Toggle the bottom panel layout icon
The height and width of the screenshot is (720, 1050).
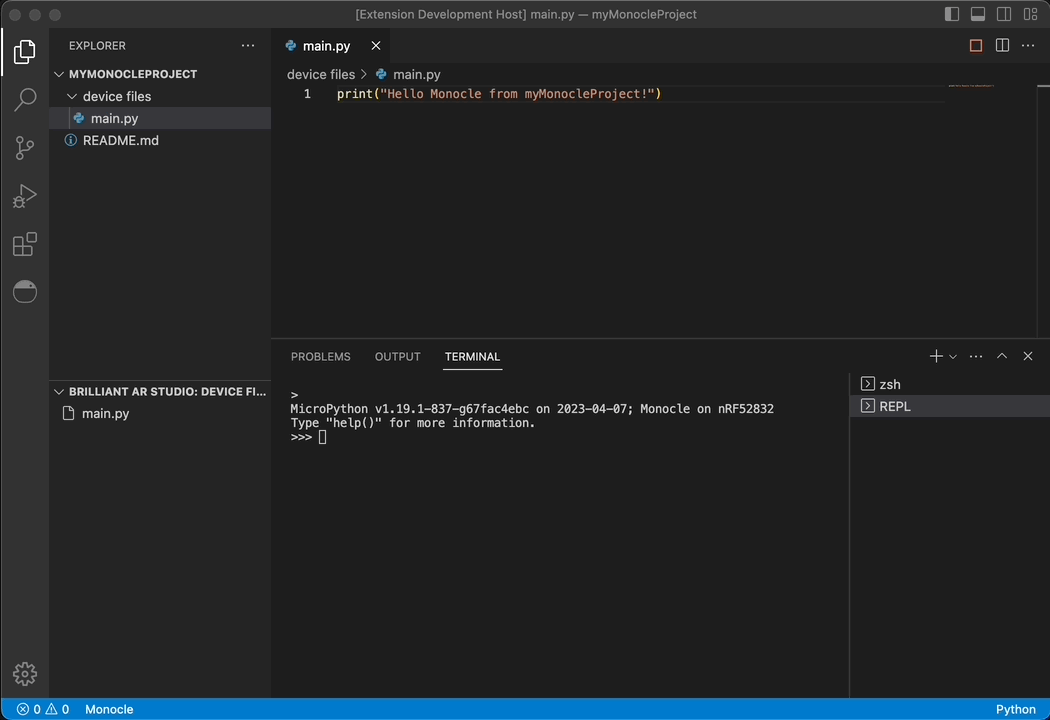978,14
